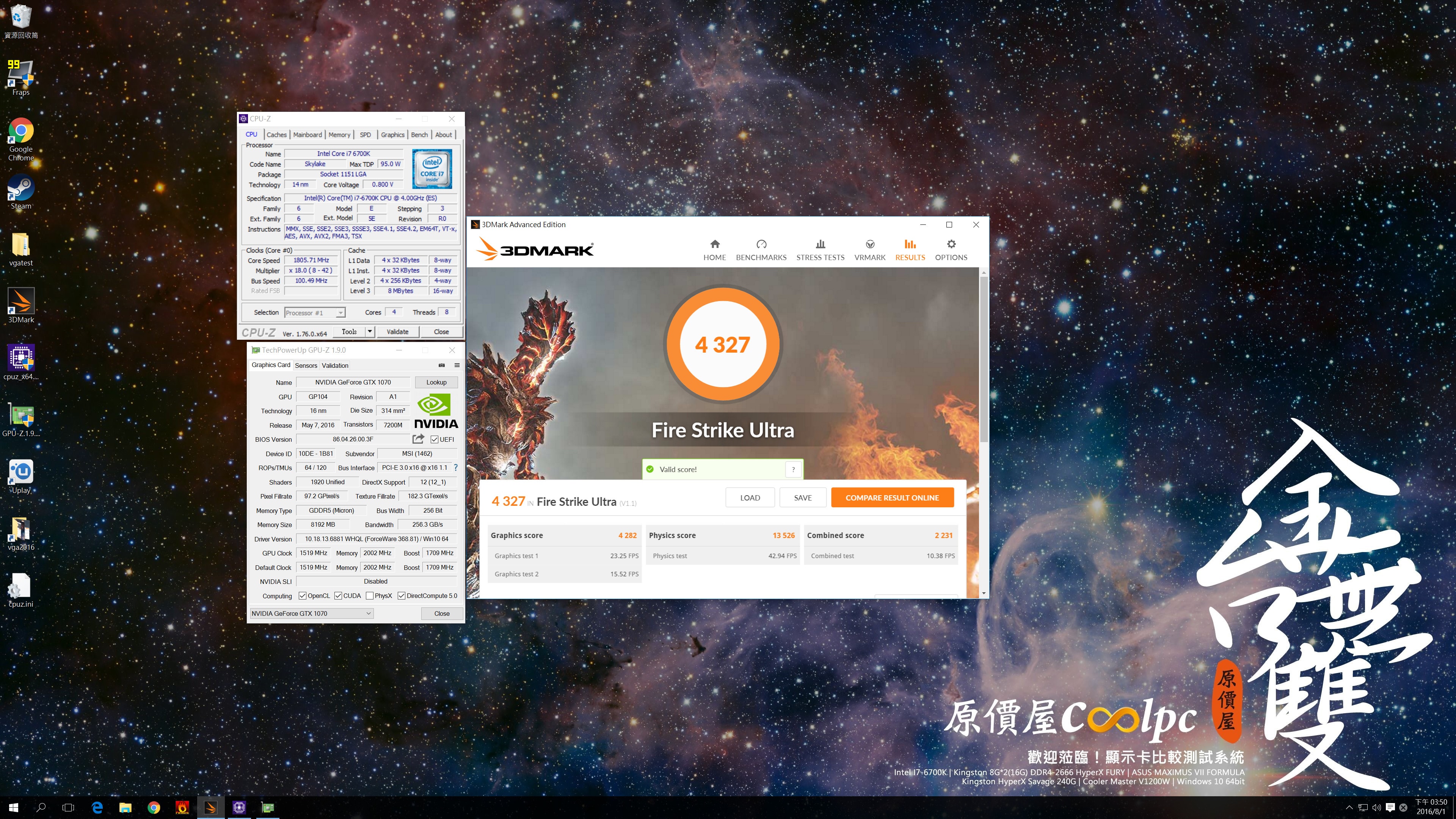Screen dimensions: 1456x819
Task: Click the Intel Core i7 logo in CPU-Z
Action: click(x=432, y=168)
